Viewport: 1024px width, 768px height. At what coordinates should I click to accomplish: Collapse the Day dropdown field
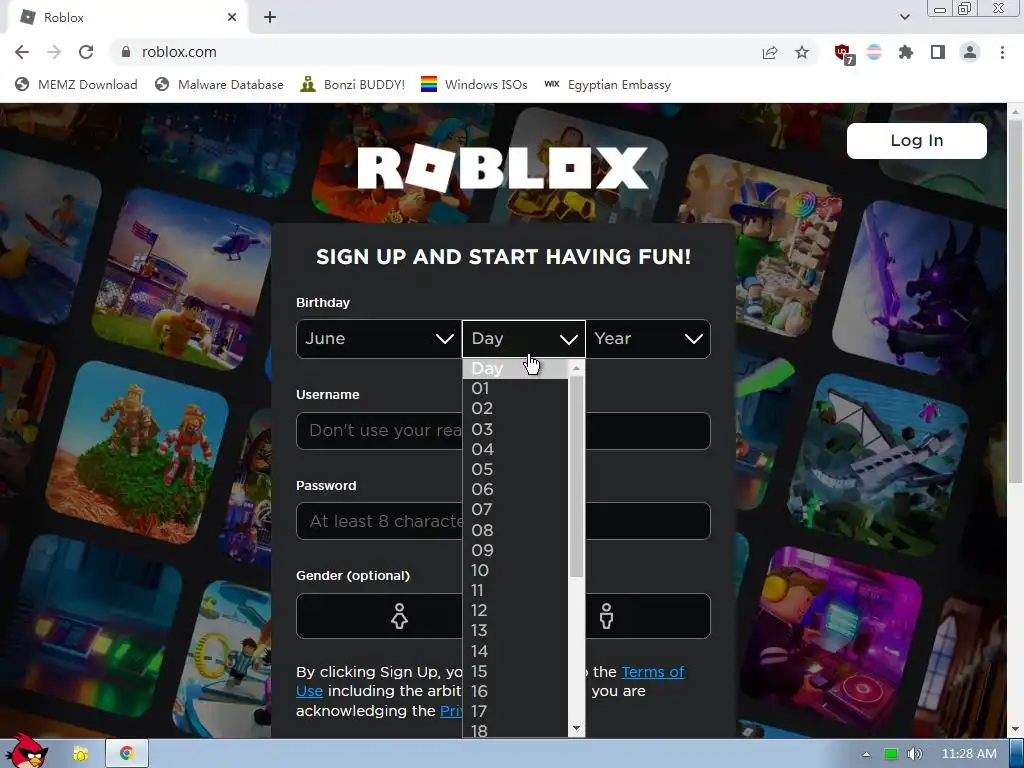point(524,338)
